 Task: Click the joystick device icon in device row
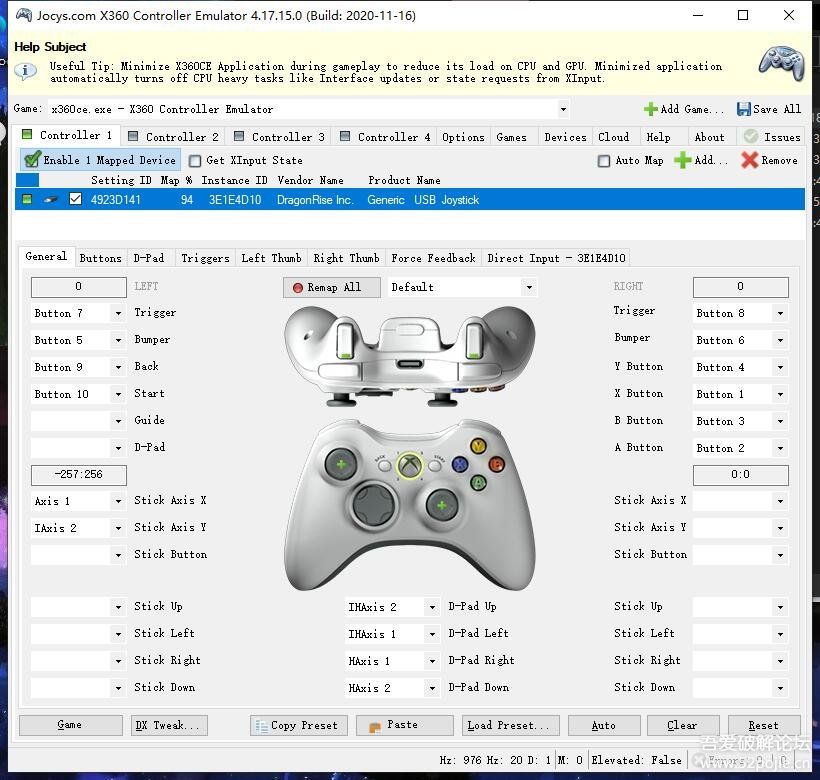pyautogui.click(x=50, y=200)
